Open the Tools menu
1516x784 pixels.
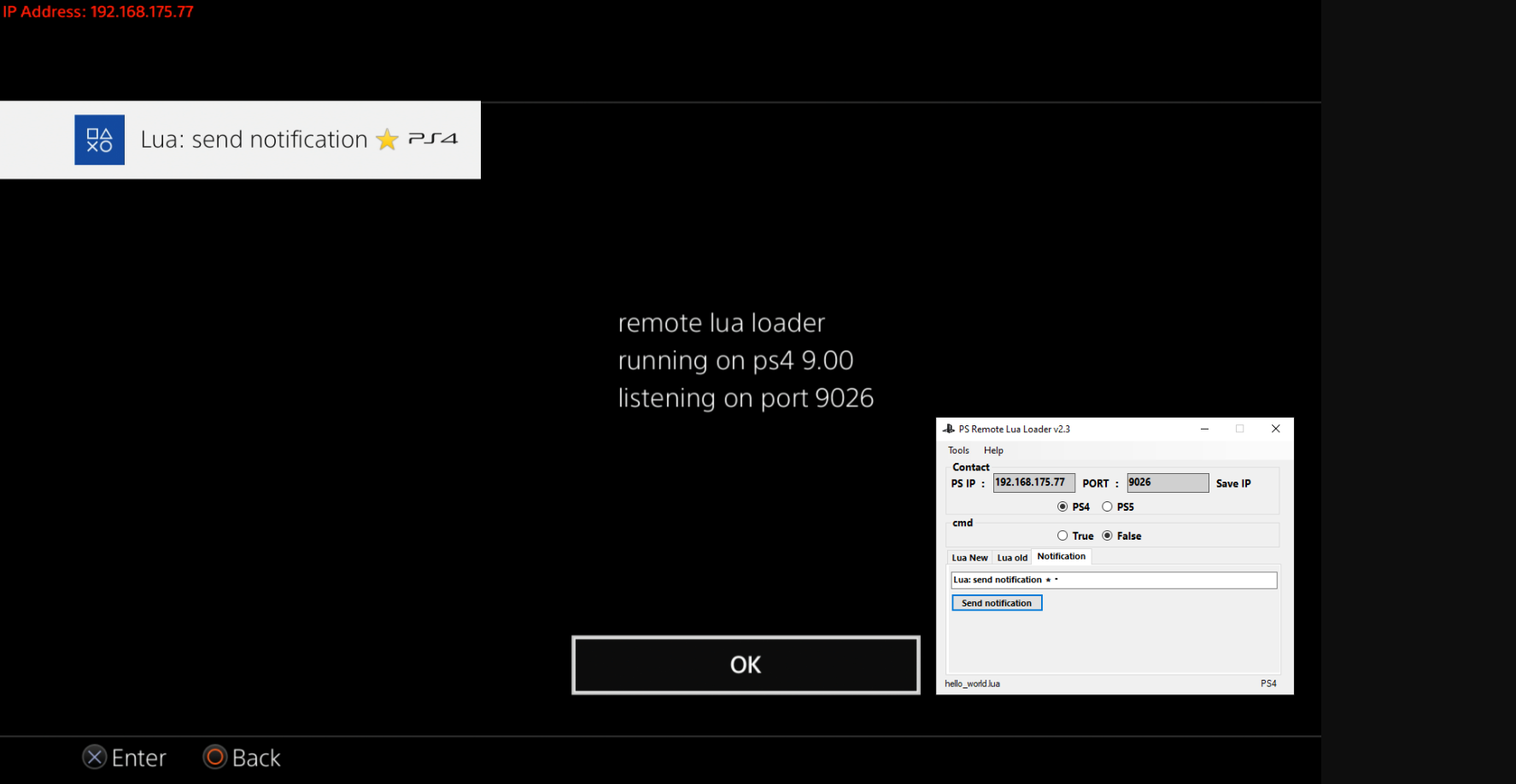click(x=958, y=450)
